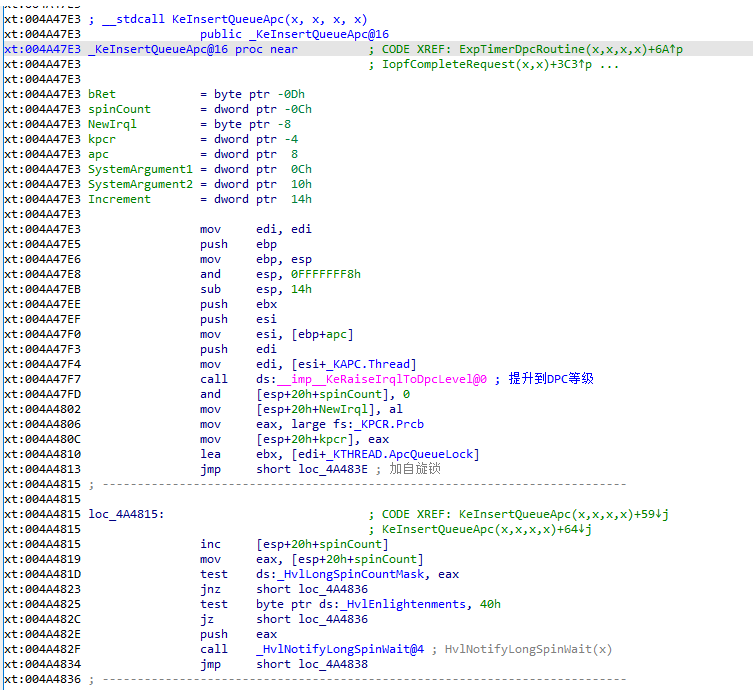Click the inc [esp+20h+spinCount] instruction
Viewport: 753px width, 698px height.
click(294, 544)
